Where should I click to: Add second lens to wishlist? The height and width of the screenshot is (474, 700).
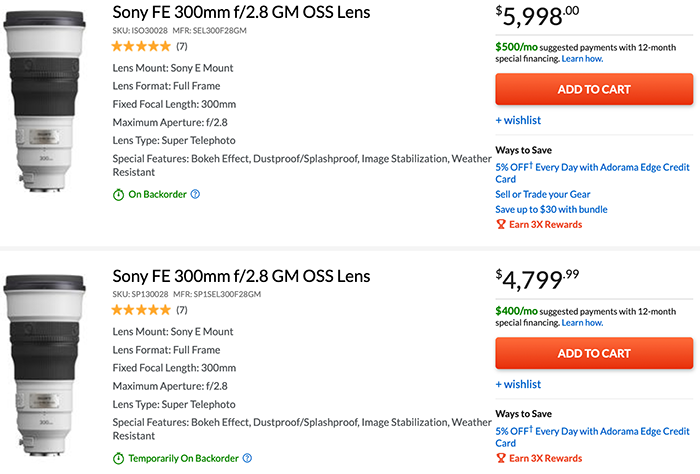point(518,384)
